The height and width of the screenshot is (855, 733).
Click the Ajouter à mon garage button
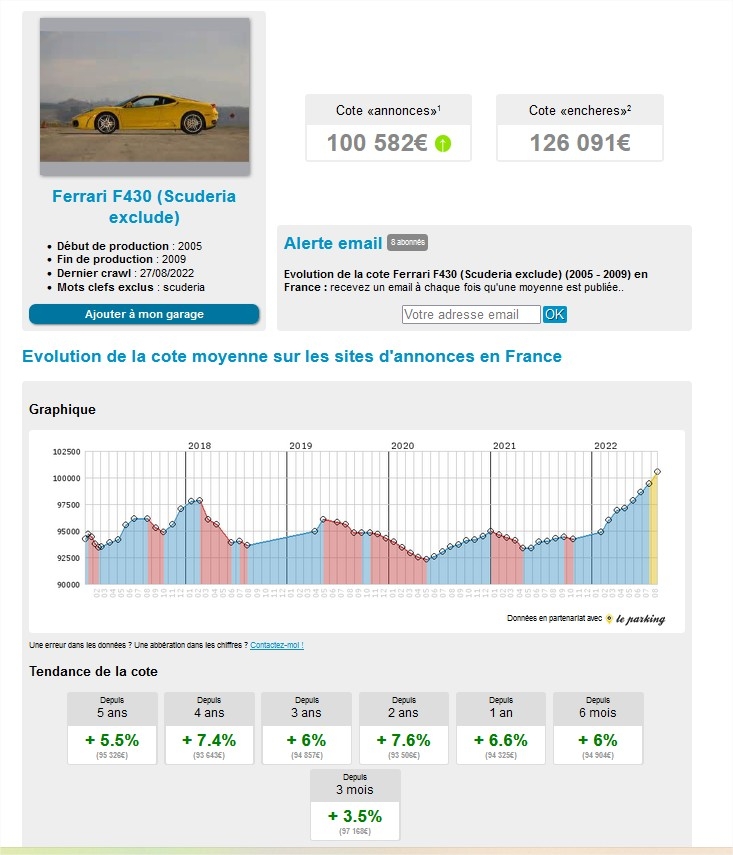[x=144, y=314]
